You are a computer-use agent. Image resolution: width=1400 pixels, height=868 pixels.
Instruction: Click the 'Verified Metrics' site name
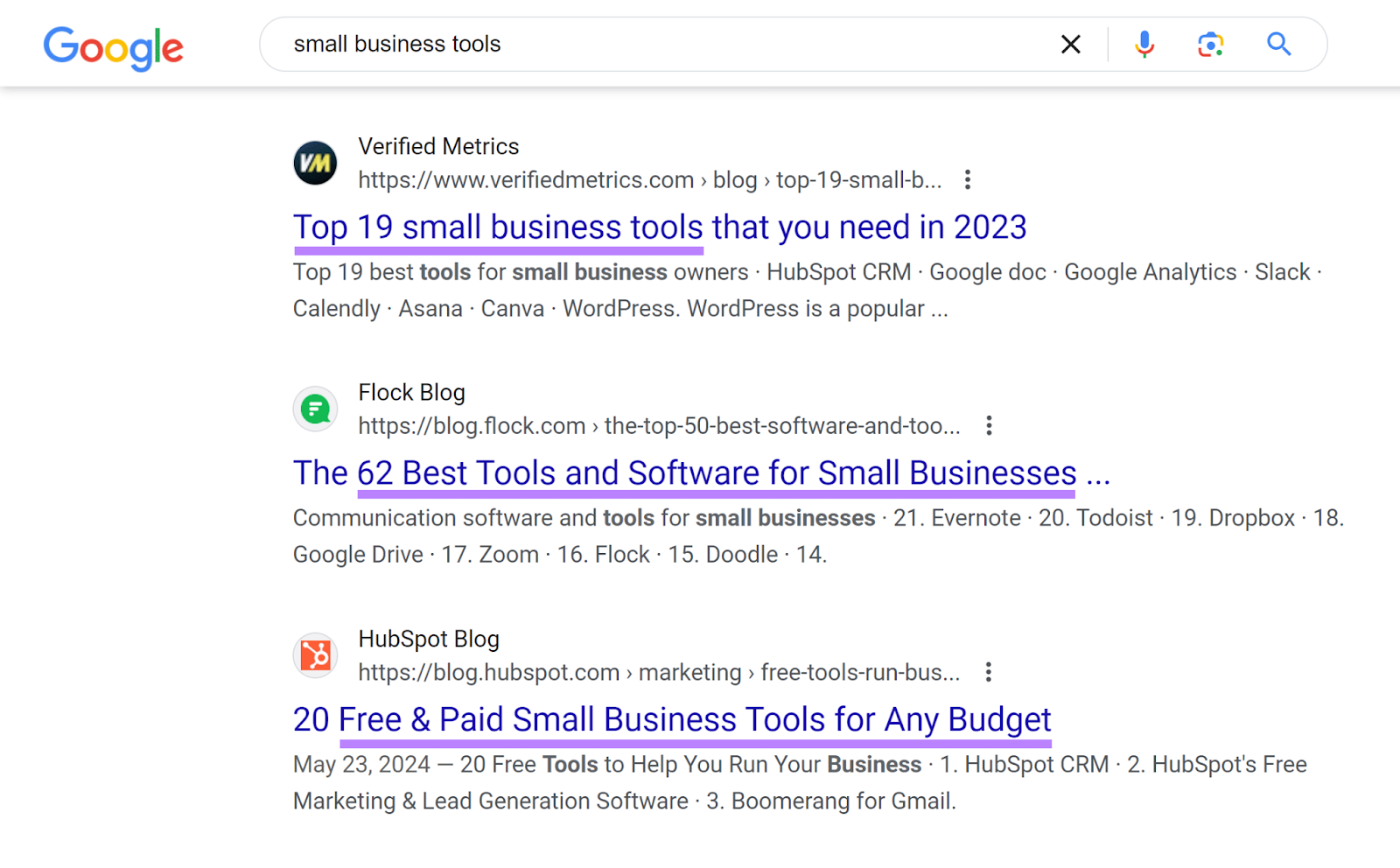(x=437, y=146)
